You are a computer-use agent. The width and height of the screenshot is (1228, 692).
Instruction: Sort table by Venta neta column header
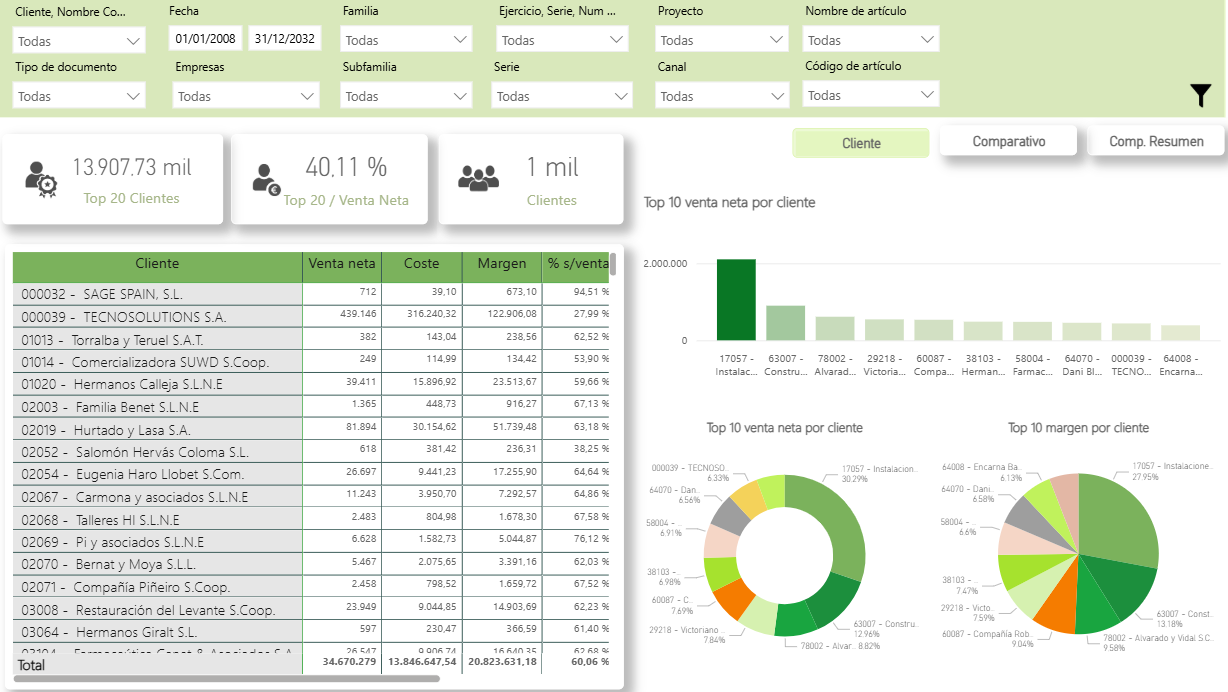342,264
